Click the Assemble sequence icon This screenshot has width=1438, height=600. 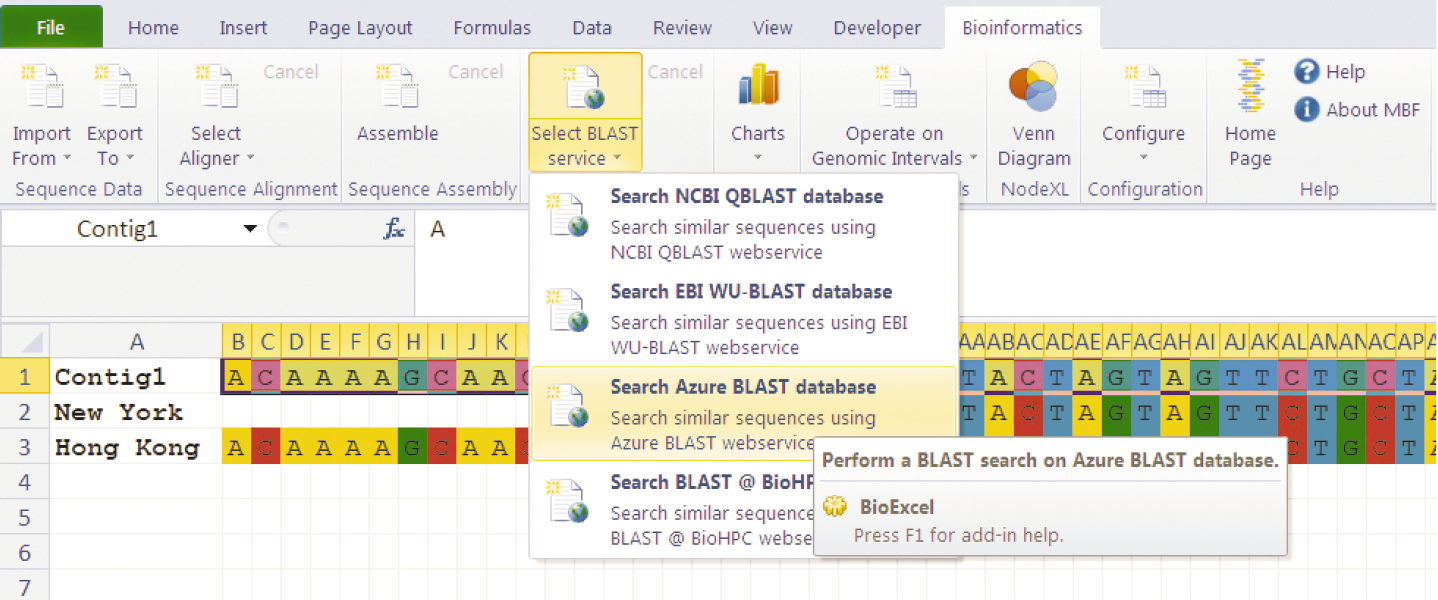point(397,88)
